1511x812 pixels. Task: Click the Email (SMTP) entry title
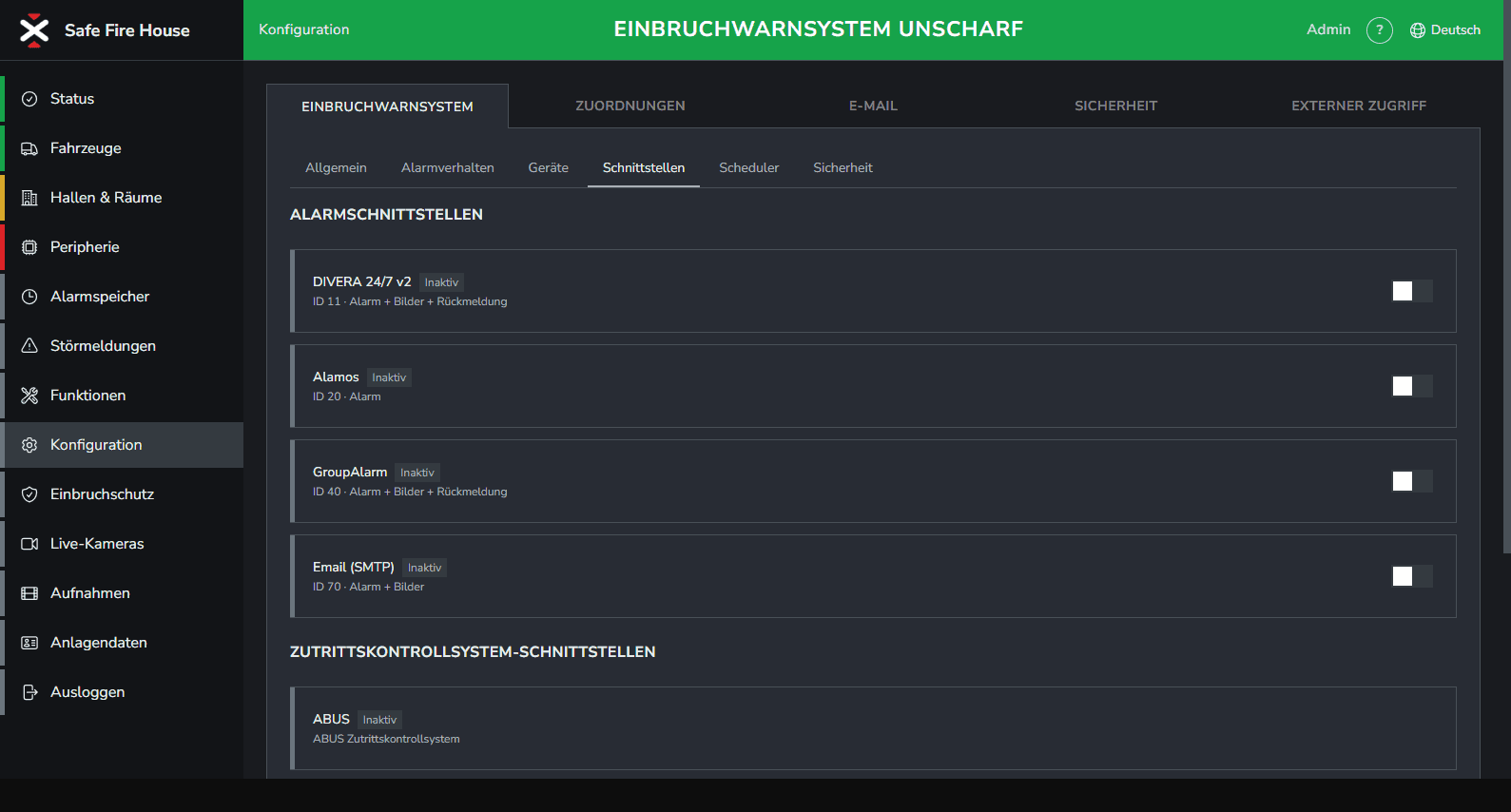click(354, 567)
